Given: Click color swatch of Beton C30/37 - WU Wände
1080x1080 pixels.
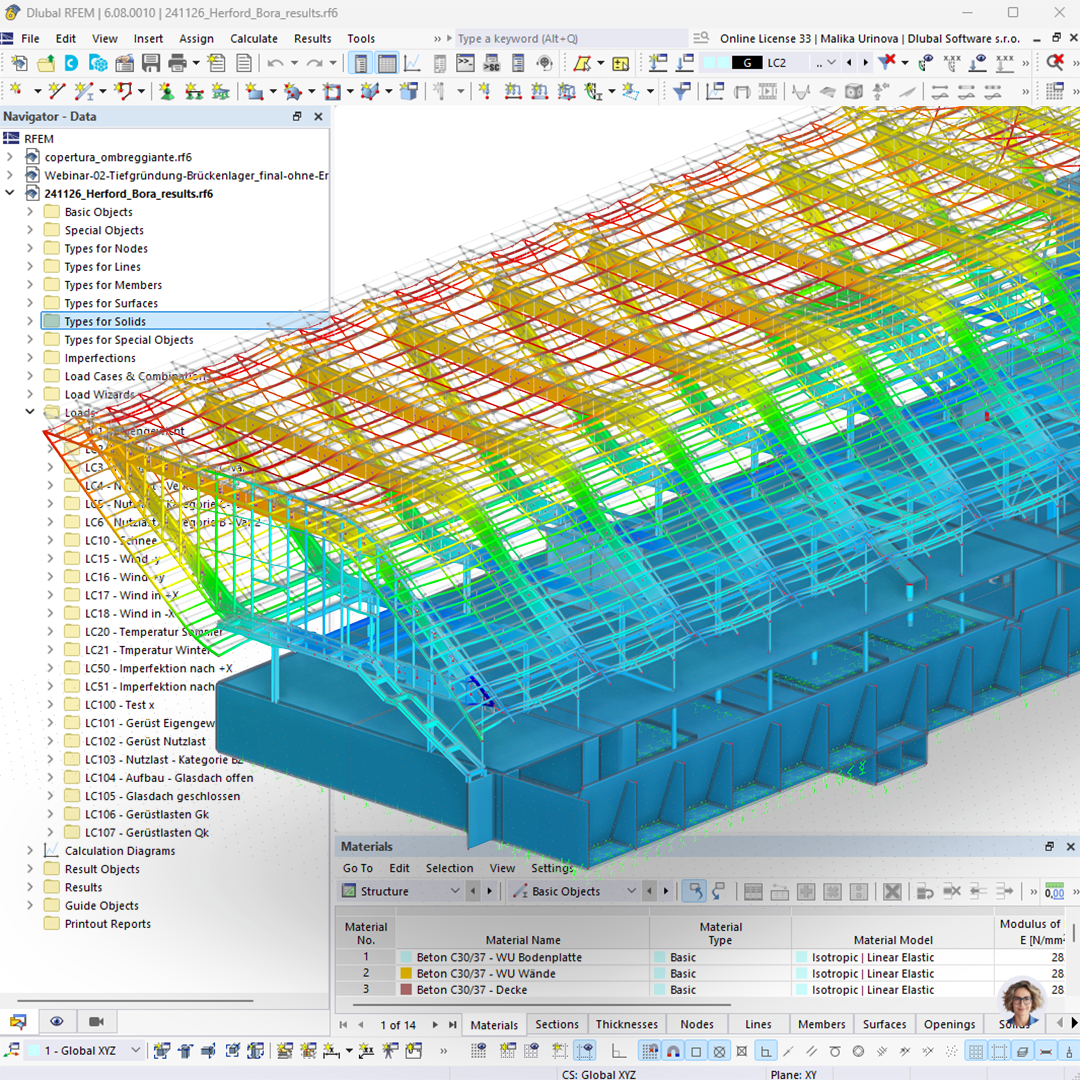Looking at the screenshot, I should [406, 973].
